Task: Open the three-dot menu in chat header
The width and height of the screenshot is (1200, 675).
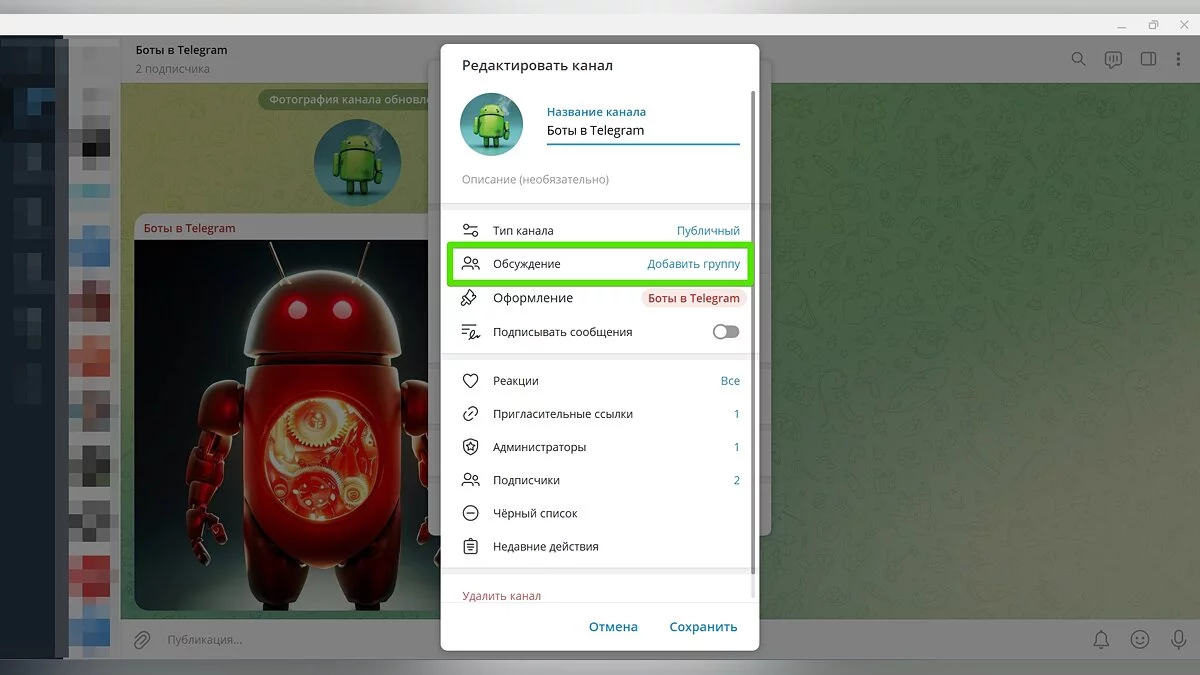Action: pos(1179,59)
